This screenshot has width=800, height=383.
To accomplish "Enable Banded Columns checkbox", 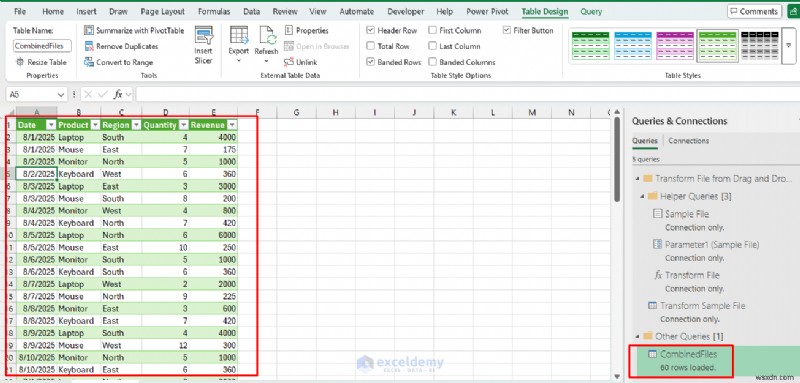I will tap(432, 62).
